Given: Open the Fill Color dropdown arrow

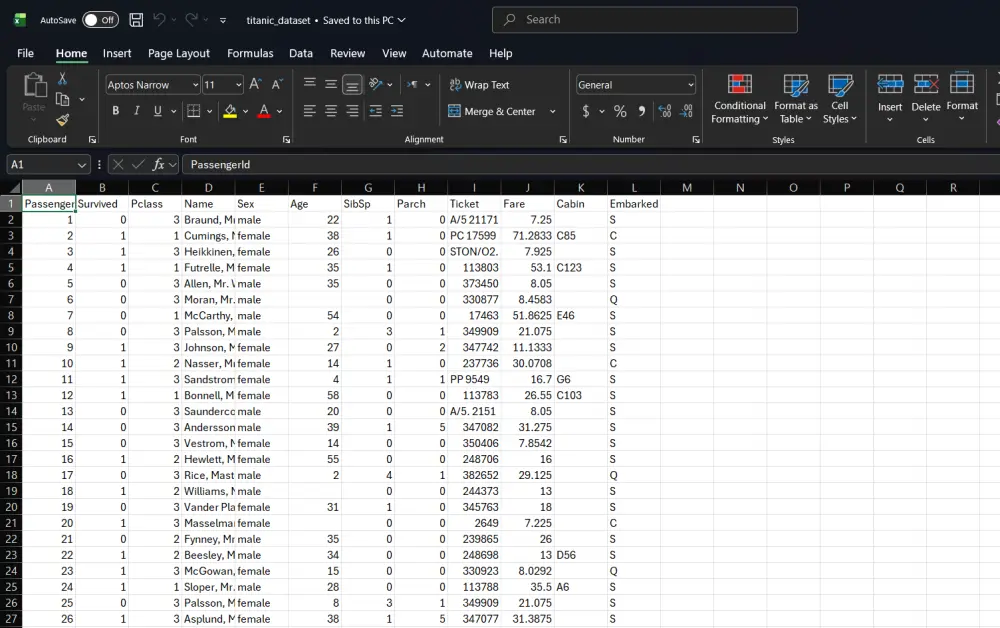Looking at the screenshot, I should 246,112.
